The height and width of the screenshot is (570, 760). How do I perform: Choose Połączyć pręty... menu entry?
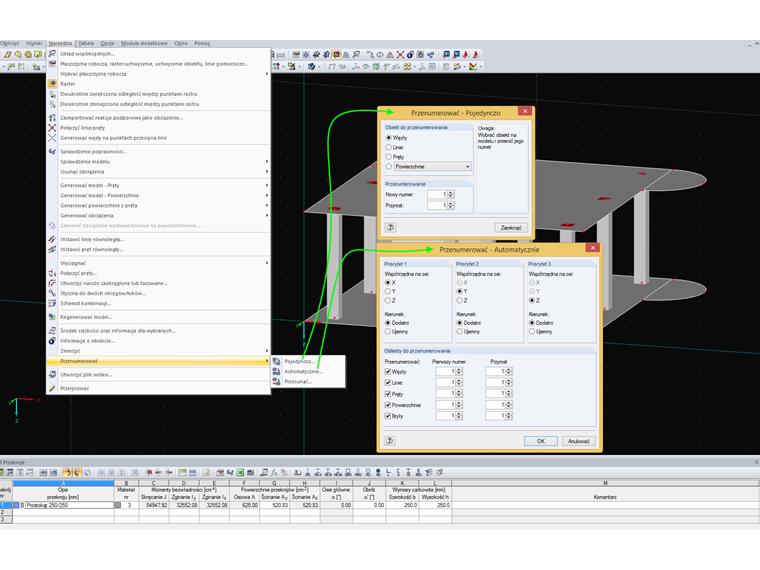158,273
